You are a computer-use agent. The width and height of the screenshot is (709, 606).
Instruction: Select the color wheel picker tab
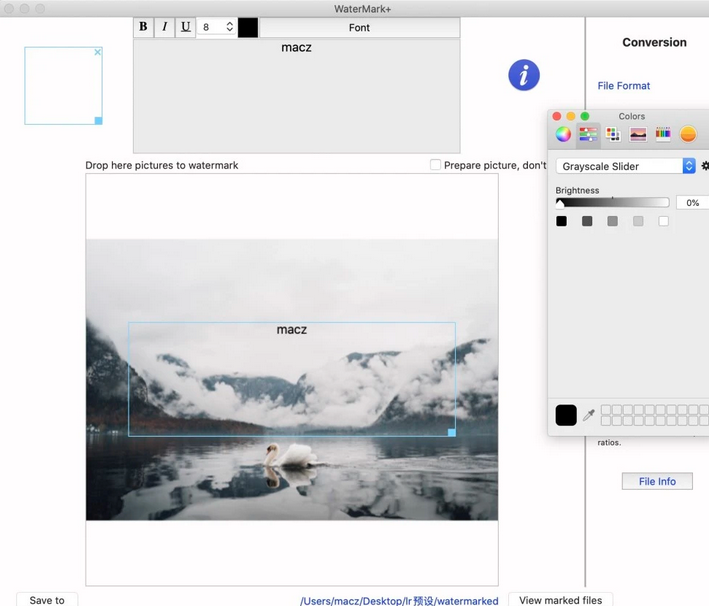point(563,134)
